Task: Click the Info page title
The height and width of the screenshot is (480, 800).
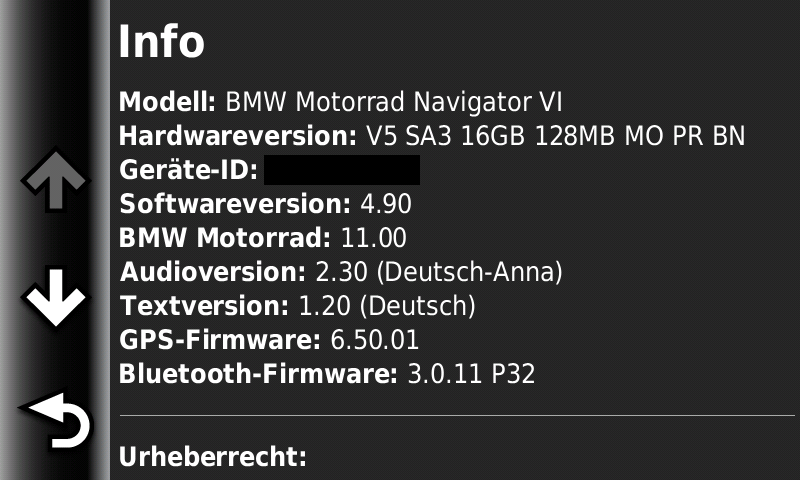Action: point(161,43)
